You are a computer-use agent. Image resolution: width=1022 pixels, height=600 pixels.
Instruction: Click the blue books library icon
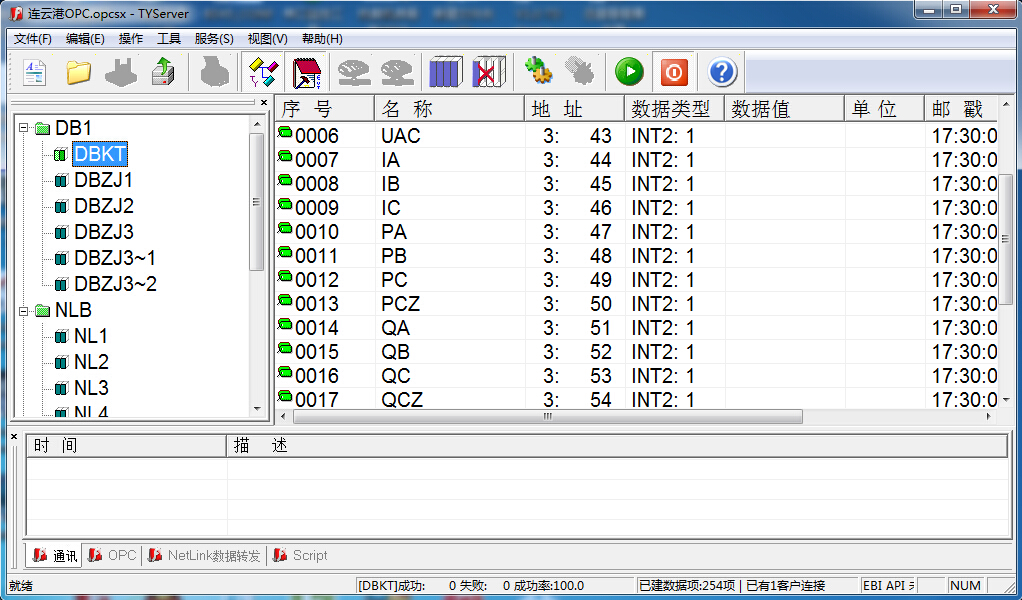tap(445, 72)
